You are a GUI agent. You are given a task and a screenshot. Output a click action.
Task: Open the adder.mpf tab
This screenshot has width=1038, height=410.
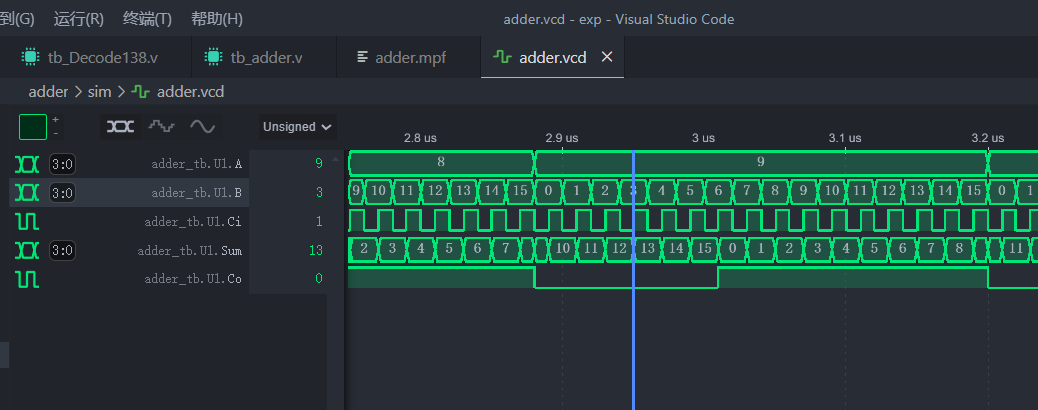click(x=410, y=57)
